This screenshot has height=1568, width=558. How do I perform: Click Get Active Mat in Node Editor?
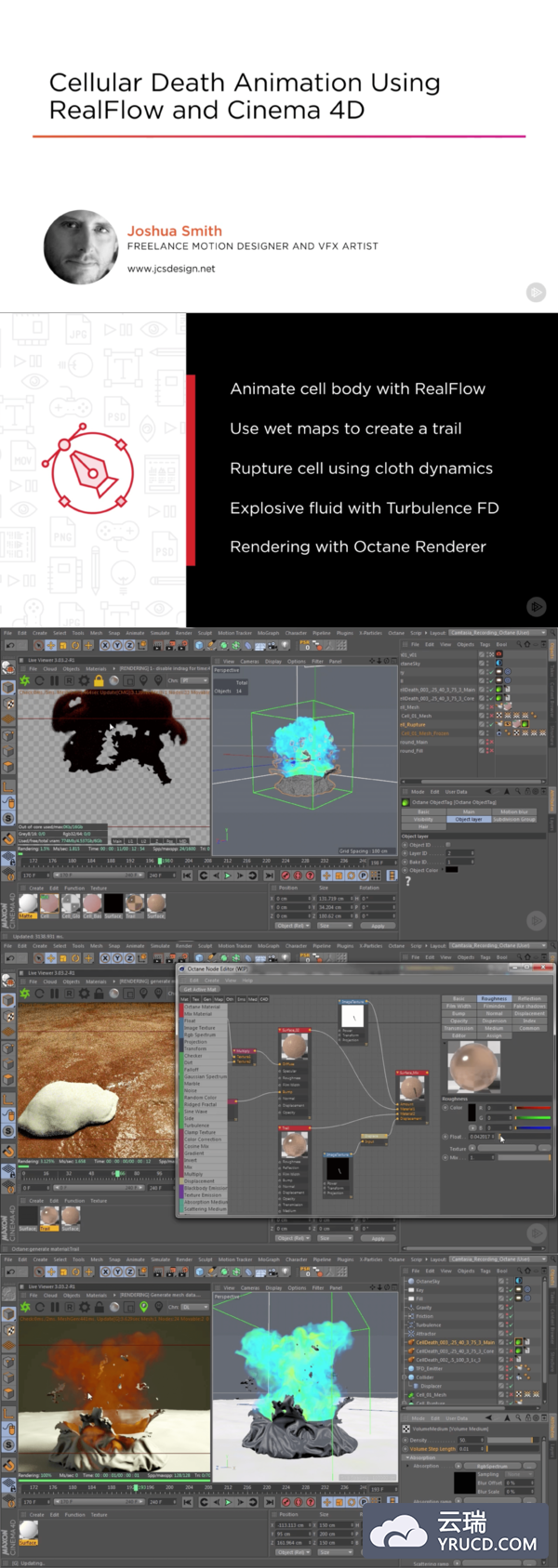[200, 989]
